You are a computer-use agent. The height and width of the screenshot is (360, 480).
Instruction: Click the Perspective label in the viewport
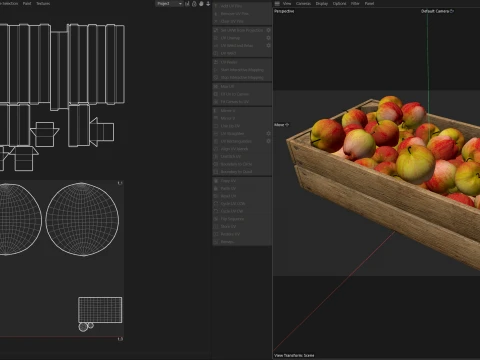[x=284, y=11]
